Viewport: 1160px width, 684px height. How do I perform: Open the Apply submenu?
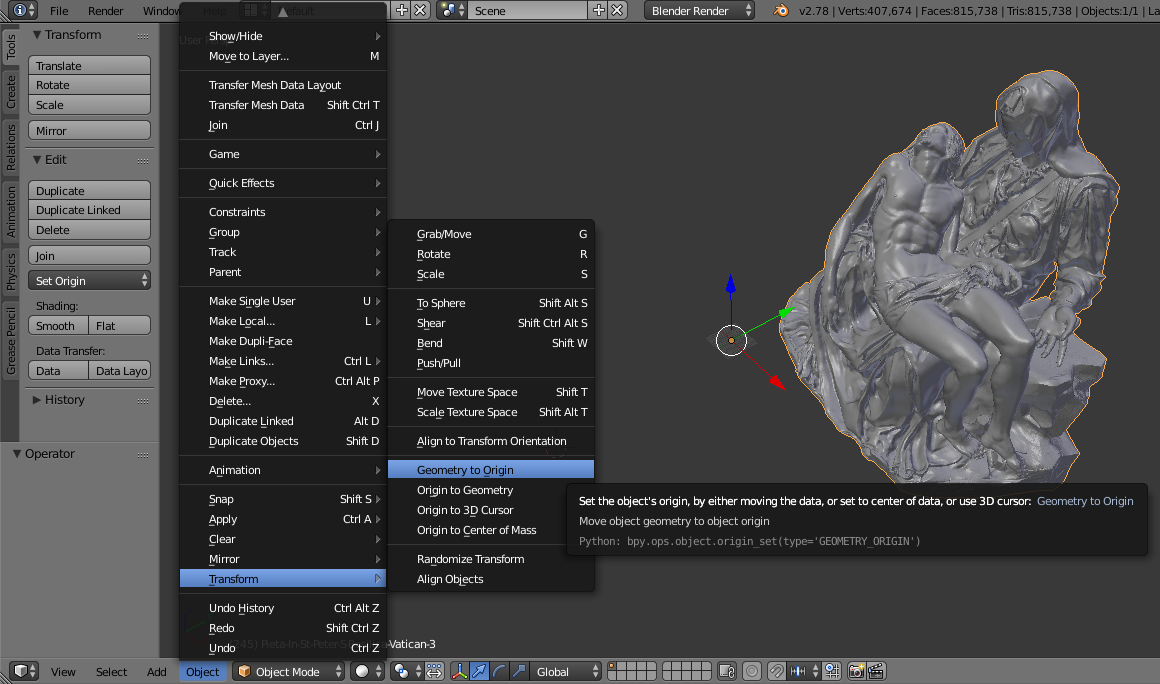(283, 519)
